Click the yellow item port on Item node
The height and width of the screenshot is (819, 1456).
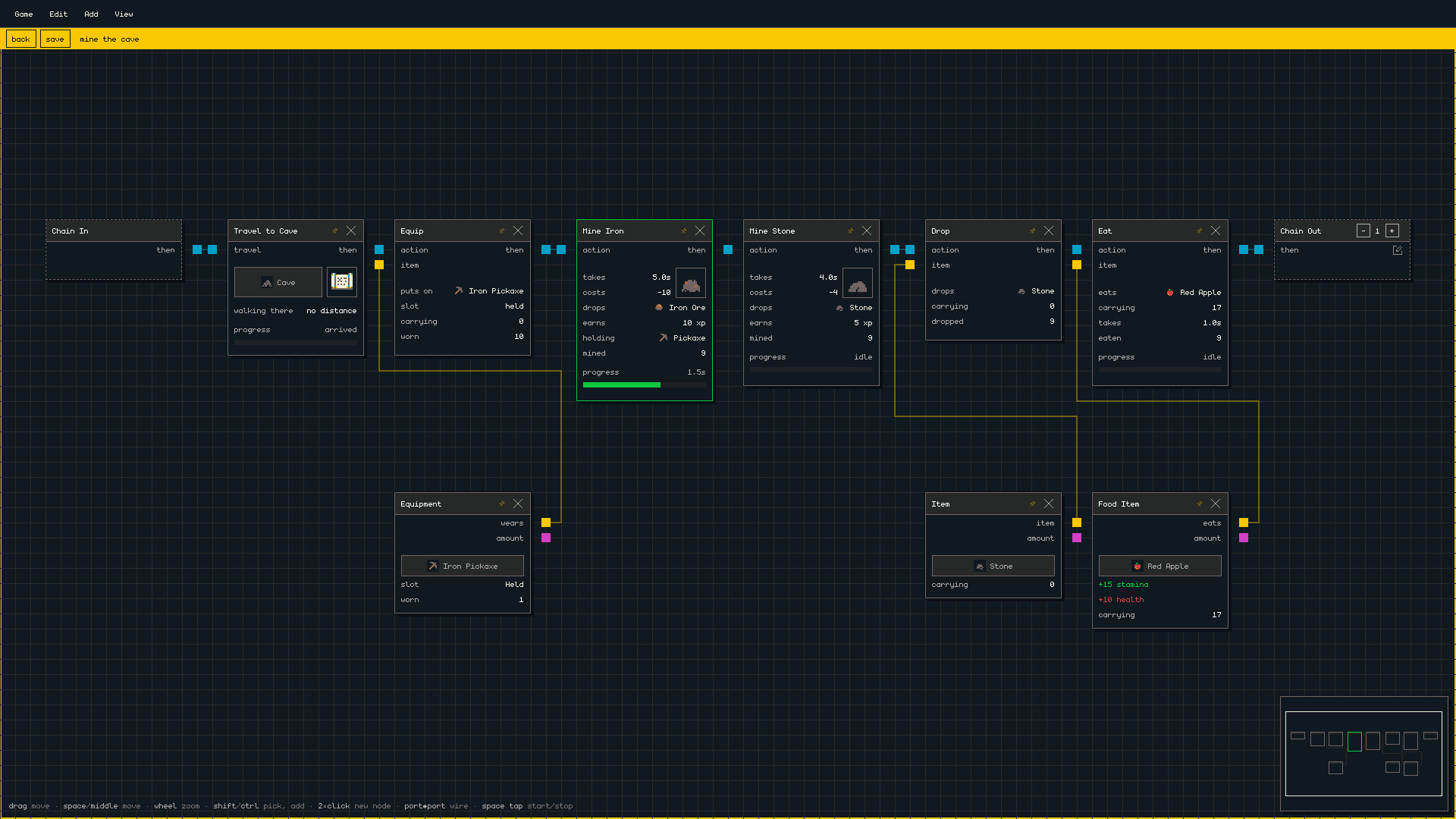point(1077,522)
